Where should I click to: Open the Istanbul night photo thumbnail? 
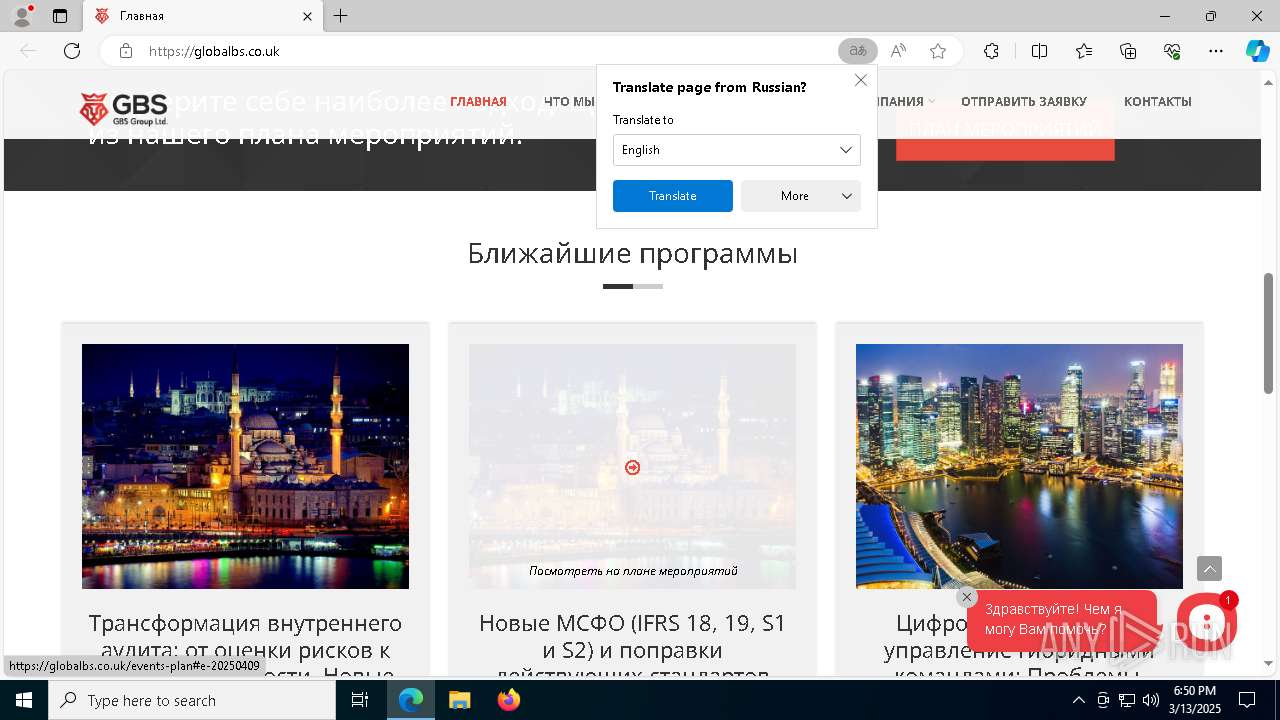tap(245, 466)
